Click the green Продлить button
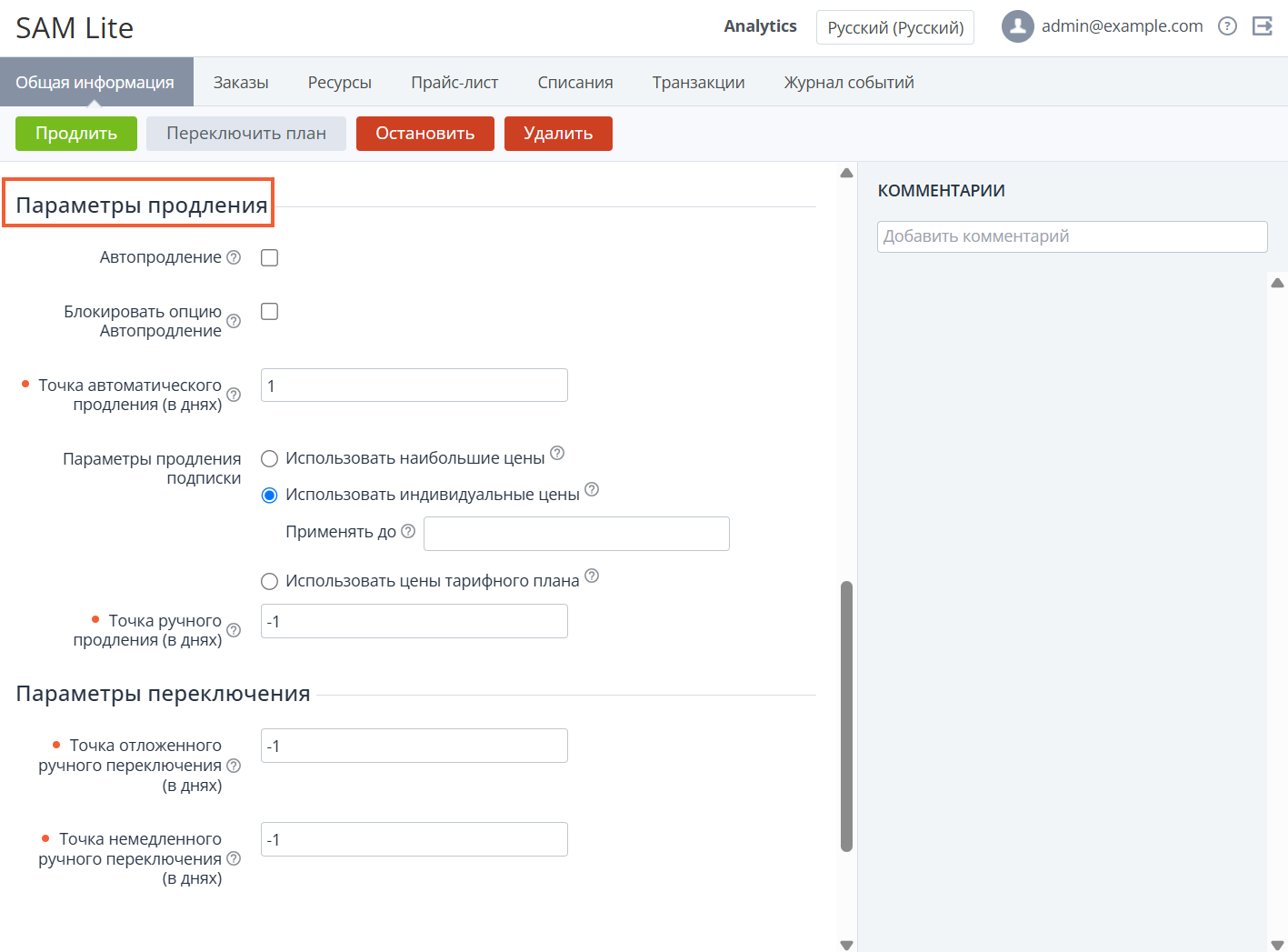This screenshot has width=1288, height=952. (x=76, y=134)
